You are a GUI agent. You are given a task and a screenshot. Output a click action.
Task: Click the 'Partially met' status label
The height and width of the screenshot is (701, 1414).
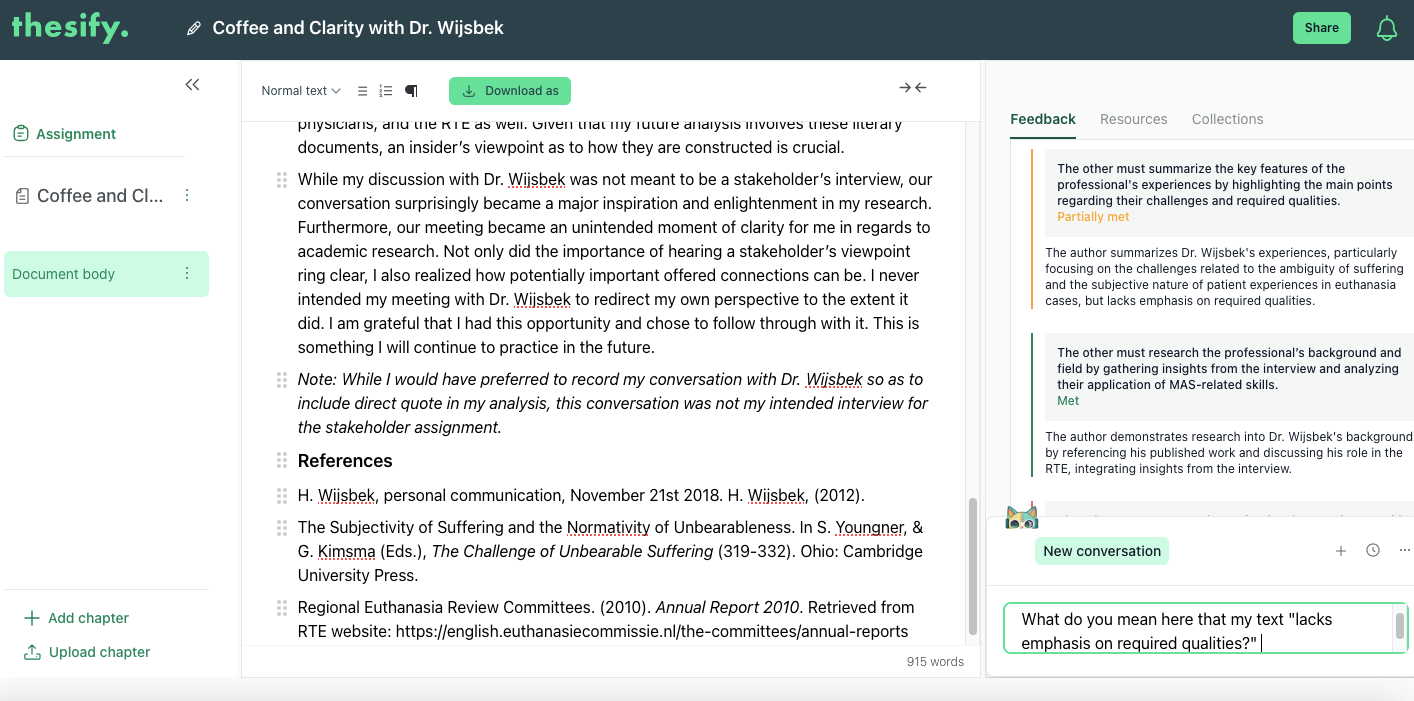[x=1093, y=217]
